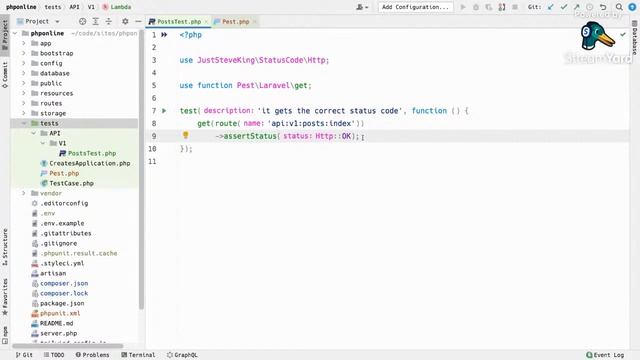Image resolution: width=640 pixels, height=360 pixels.
Task: Click the yellow lightbulb intention icon
Action: [185, 135]
